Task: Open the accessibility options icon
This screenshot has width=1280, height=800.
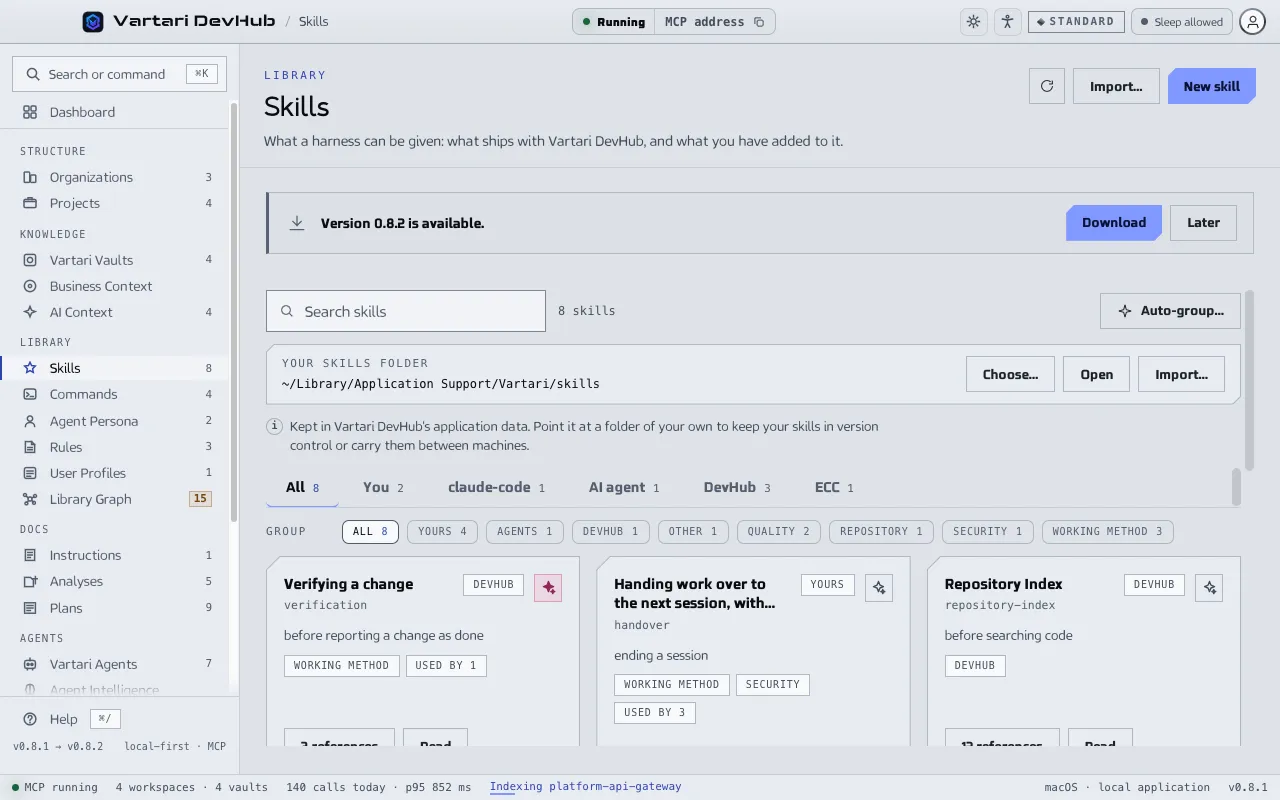Action: click(x=1007, y=21)
